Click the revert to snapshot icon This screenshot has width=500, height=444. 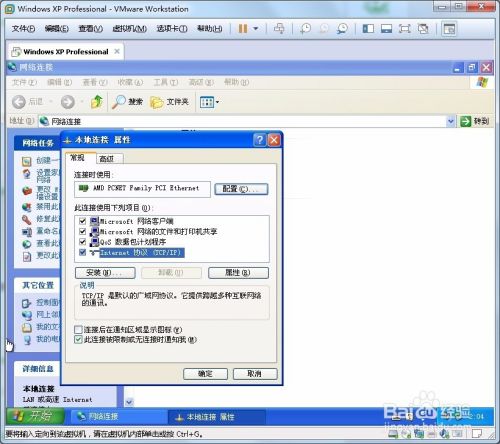tap(324, 29)
